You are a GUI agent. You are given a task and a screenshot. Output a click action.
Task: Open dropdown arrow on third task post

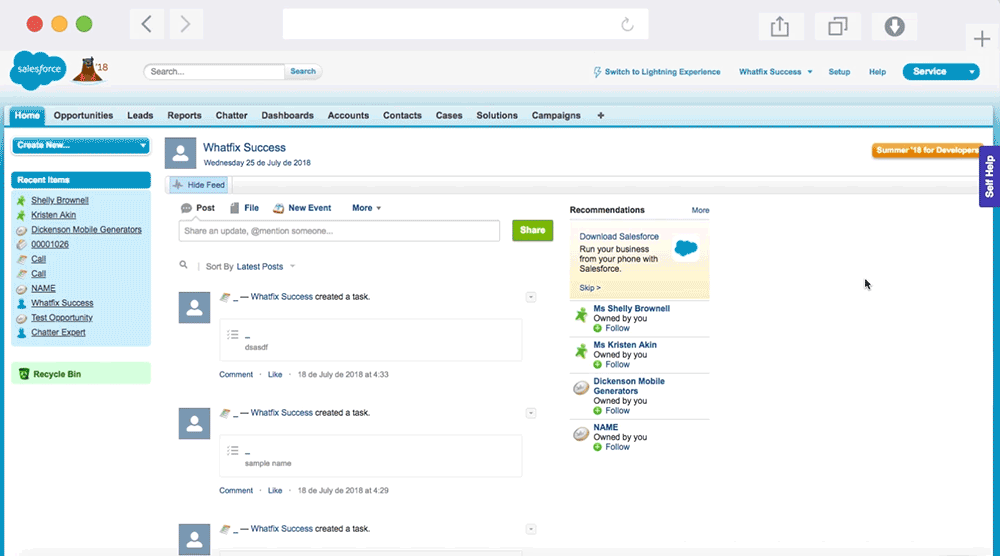[x=531, y=529]
